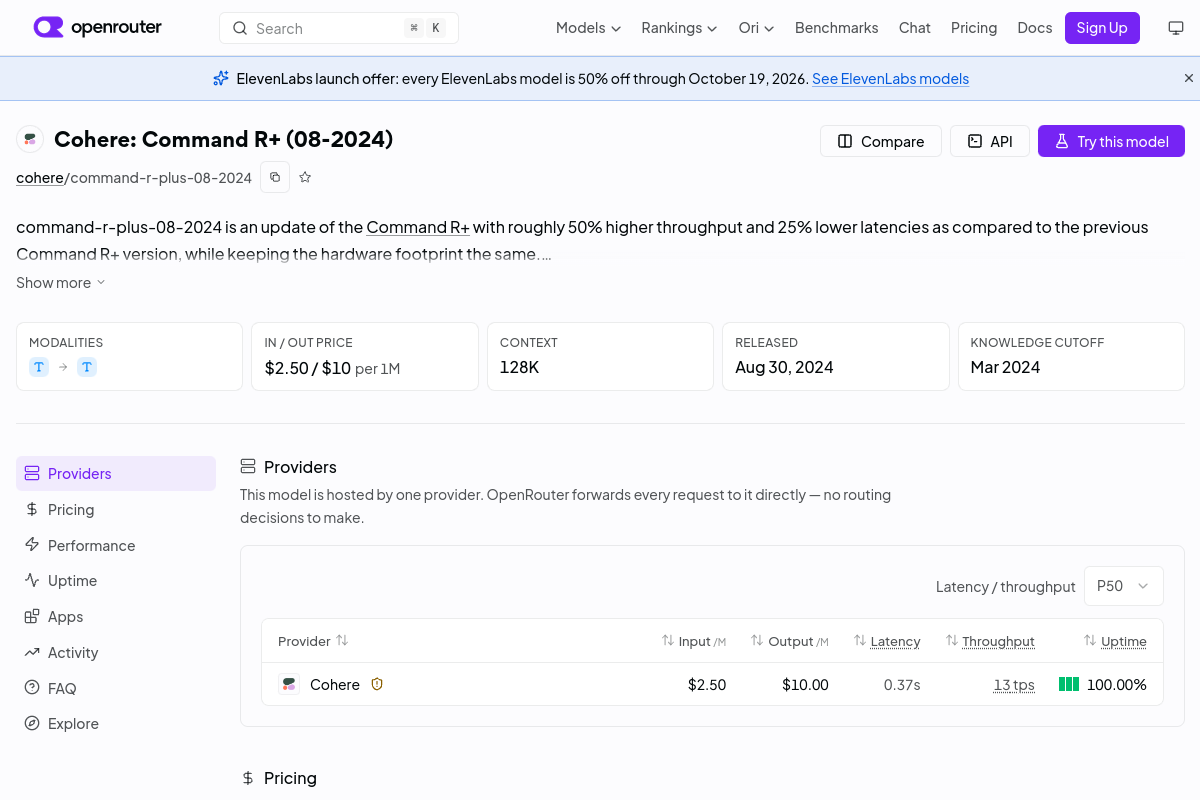Click the Sign Up button
The image size is (1200, 800).
click(1102, 28)
